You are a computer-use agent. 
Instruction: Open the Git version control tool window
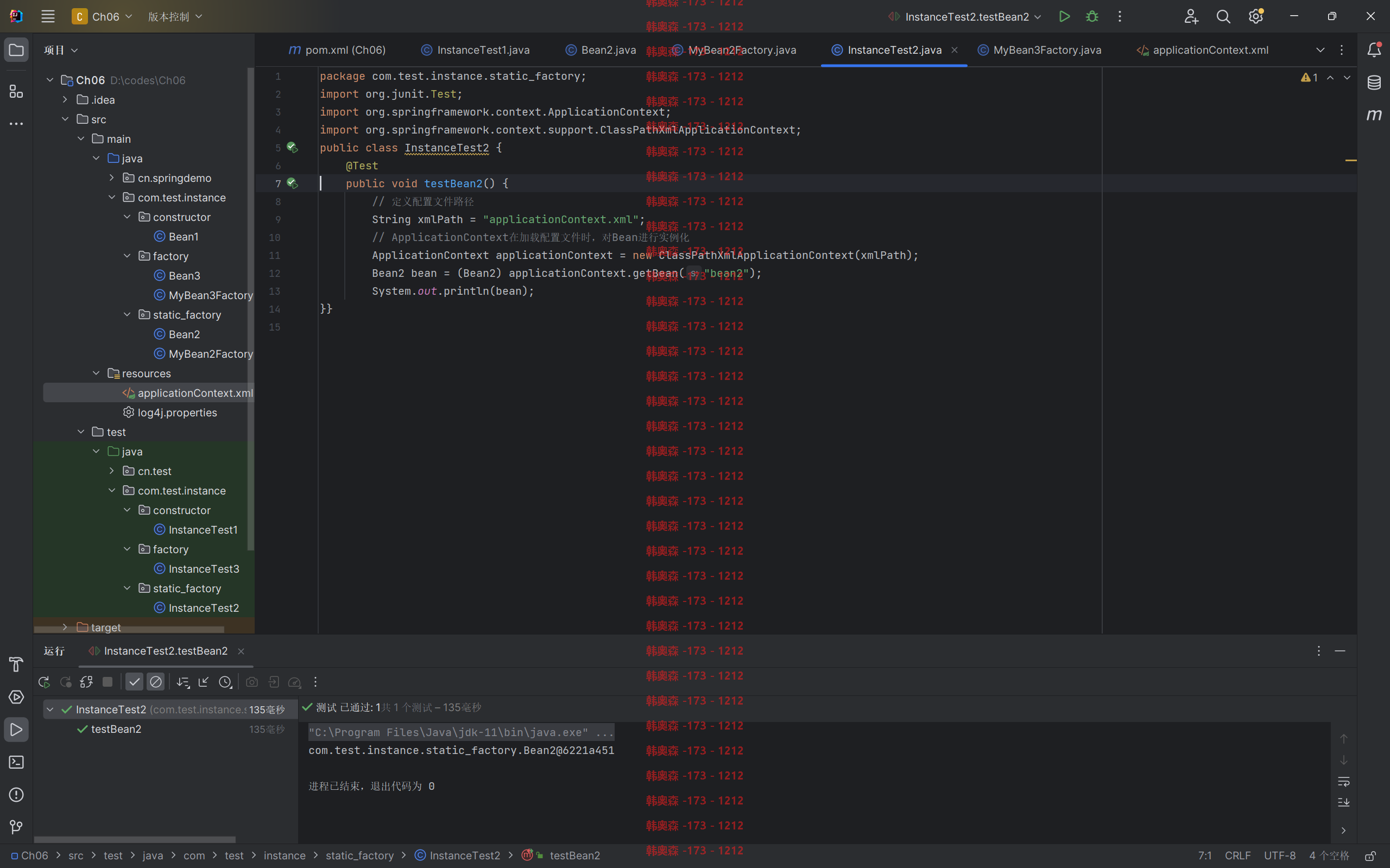[x=16, y=827]
